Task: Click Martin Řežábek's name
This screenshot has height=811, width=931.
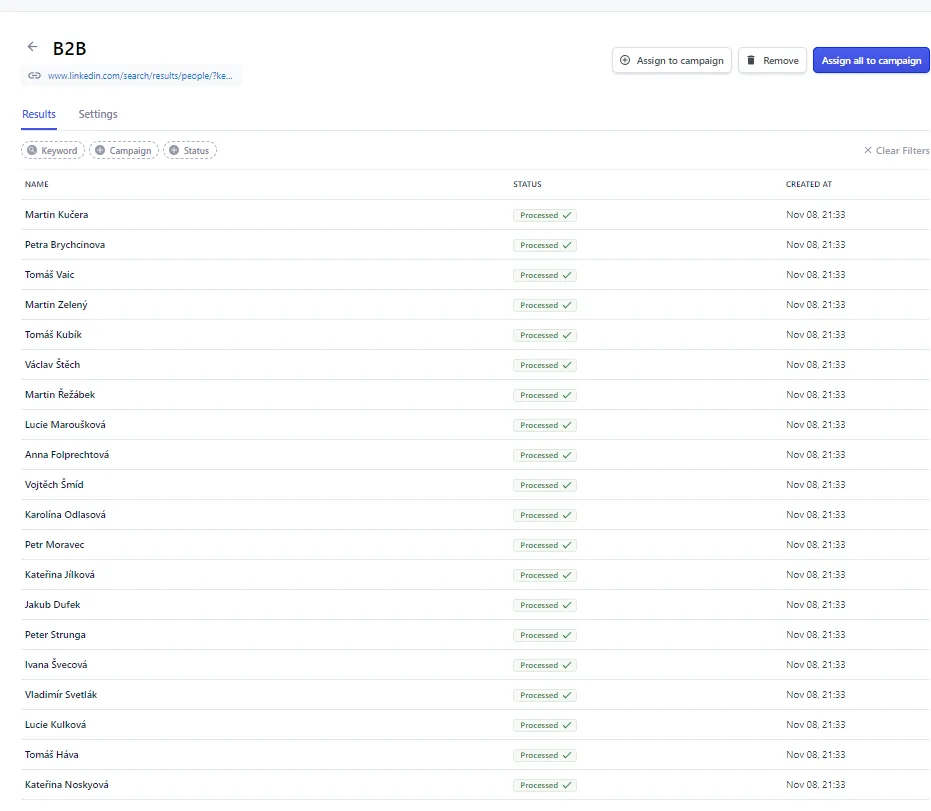Action: point(60,394)
